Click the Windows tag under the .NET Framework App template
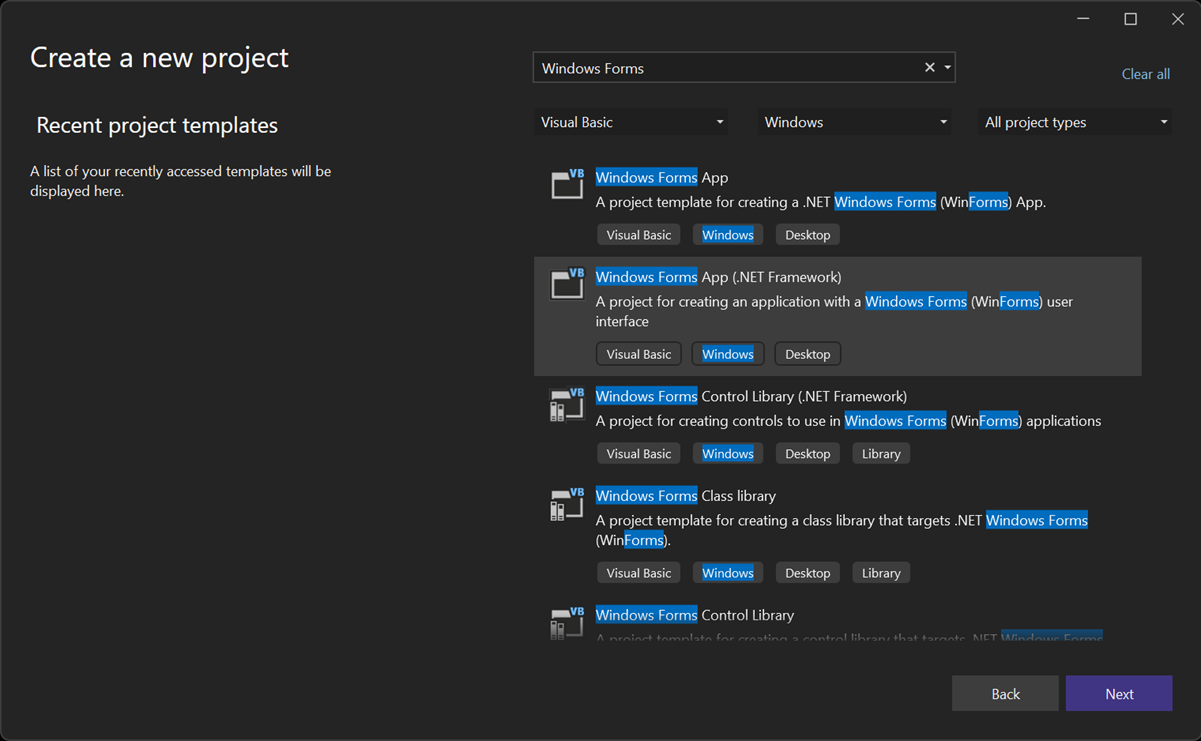This screenshot has height=741, width=1201. click(727, 353)
